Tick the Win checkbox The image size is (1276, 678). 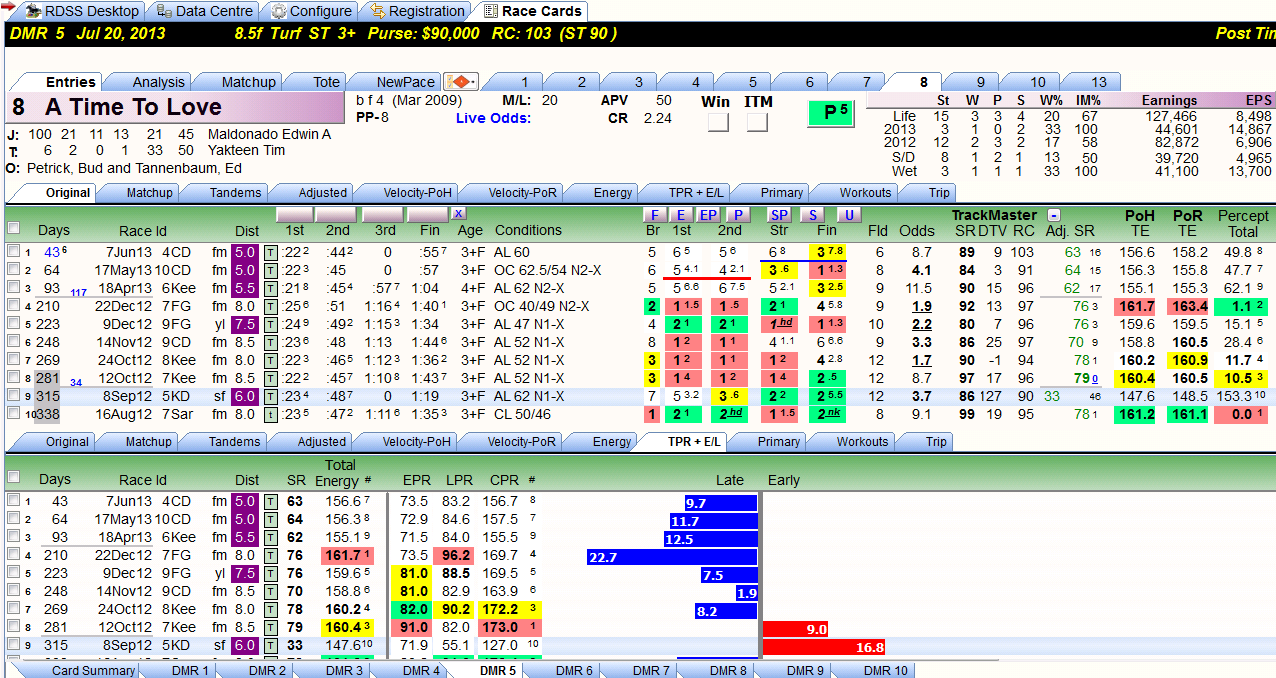pos(718,122)
